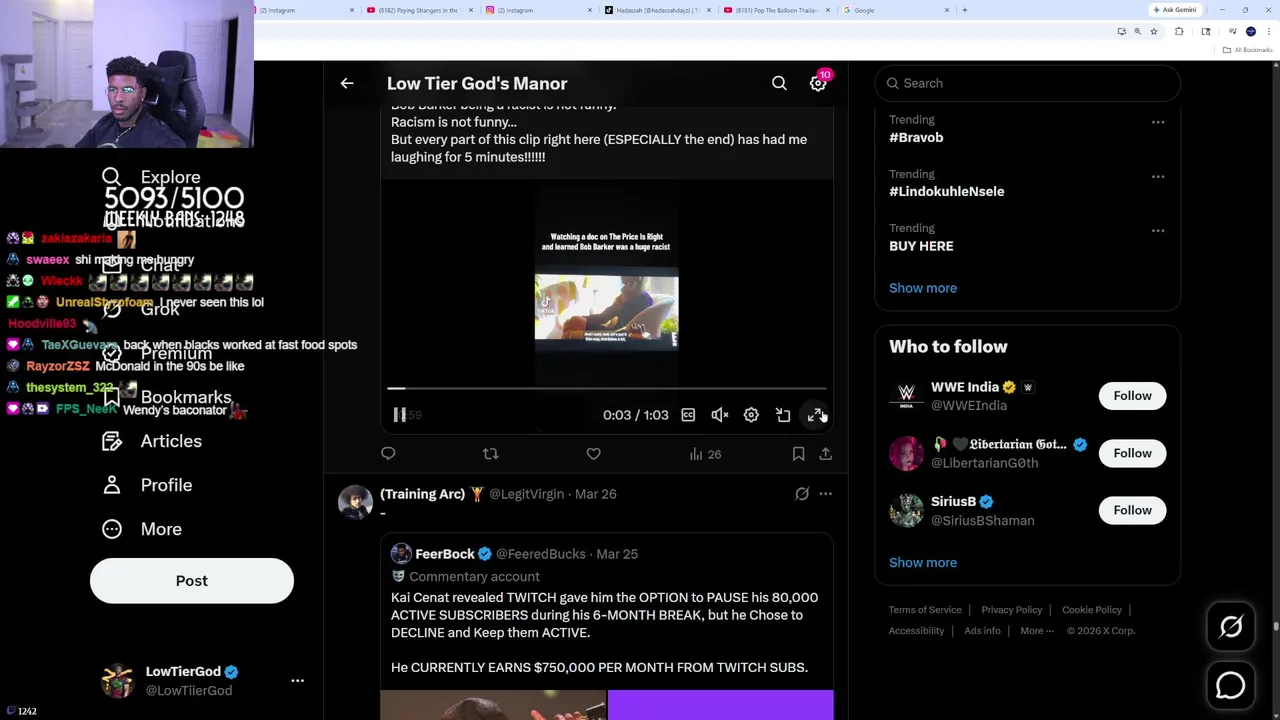The height and width of the screenshot is (720, 1280).
Task: Open trending topic #Bravob
Action: click(916, 138)
